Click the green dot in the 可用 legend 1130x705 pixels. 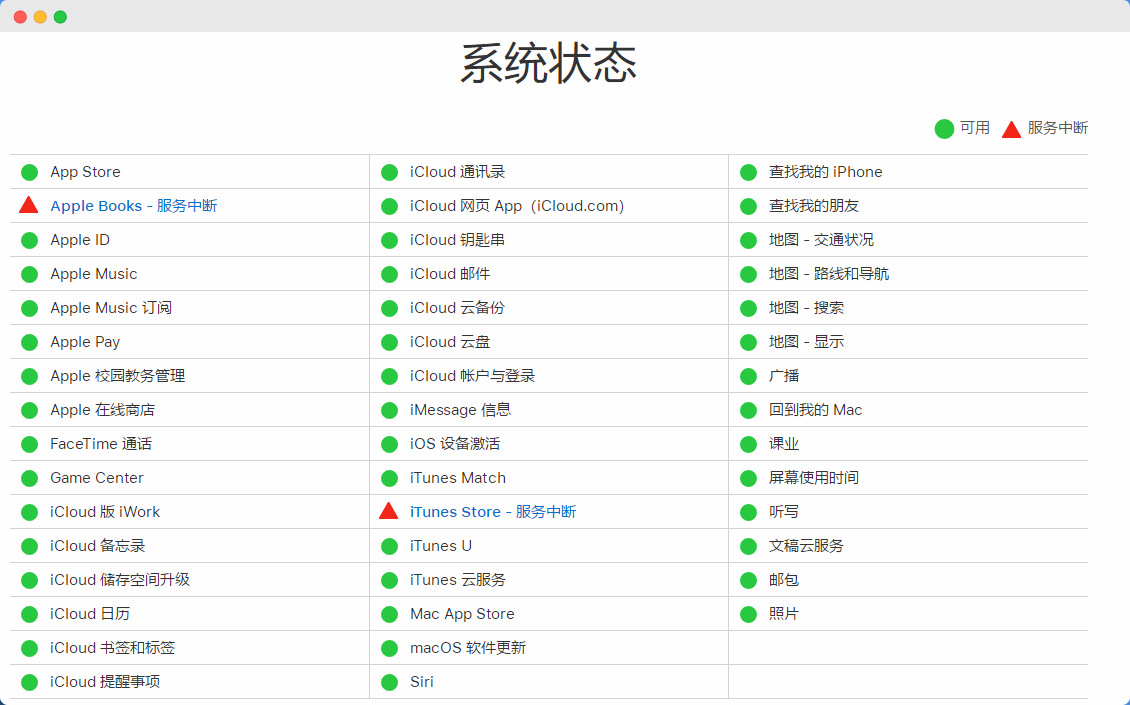[x=942, y=128]
